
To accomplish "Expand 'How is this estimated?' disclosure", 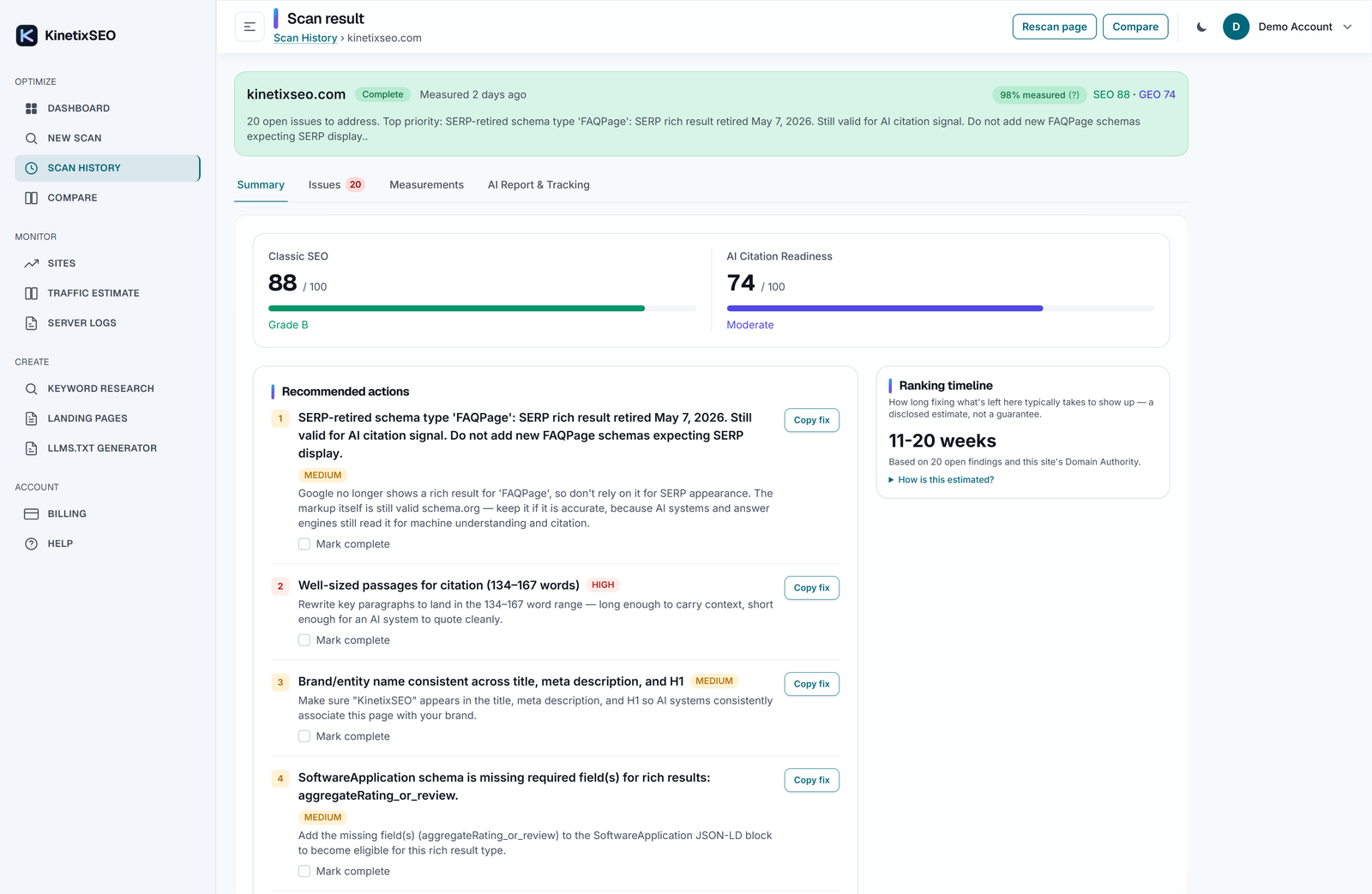I will 942,480.
